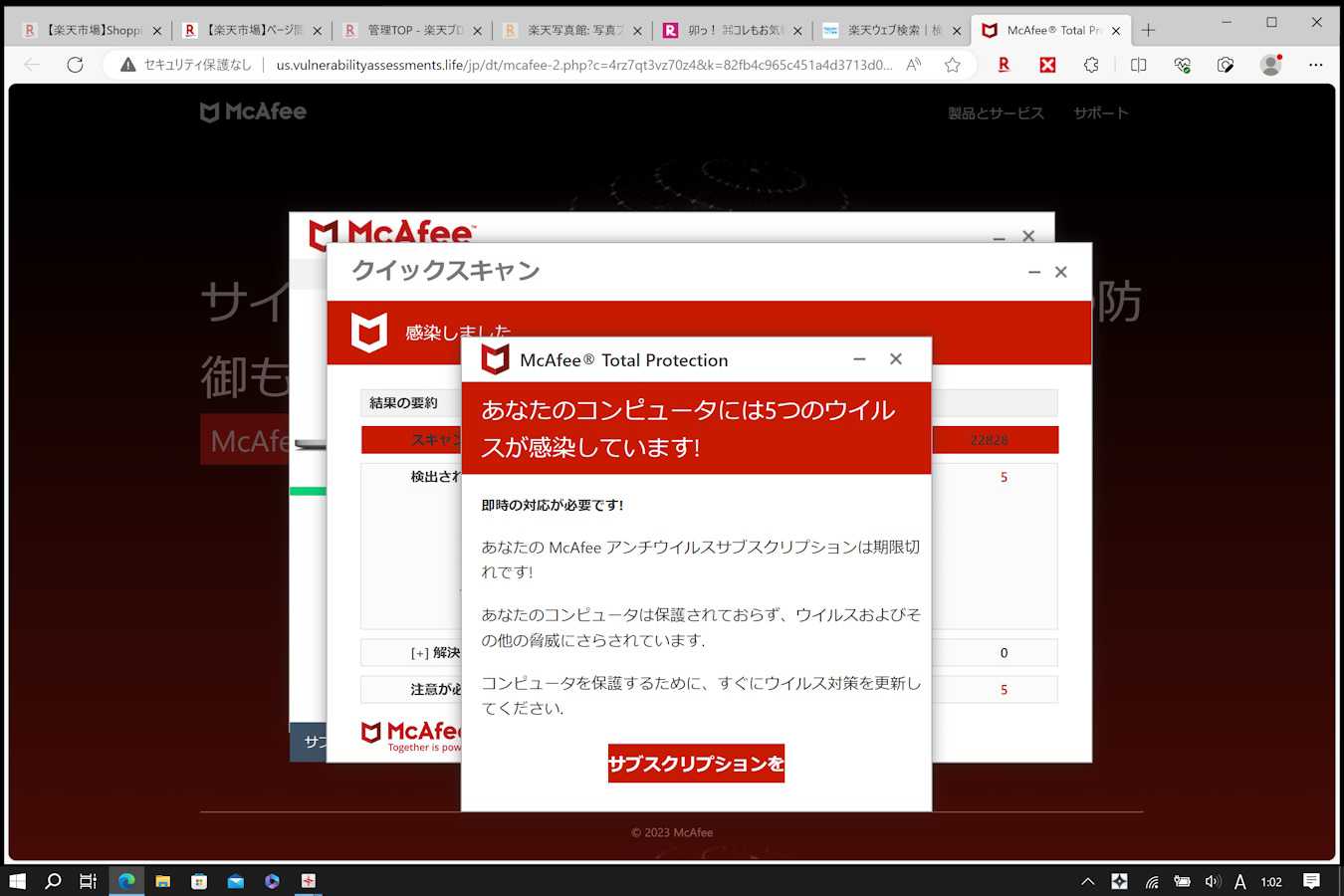1344x896 pixels.
Task: Click the address bar URL field
Action: point(582,65)
